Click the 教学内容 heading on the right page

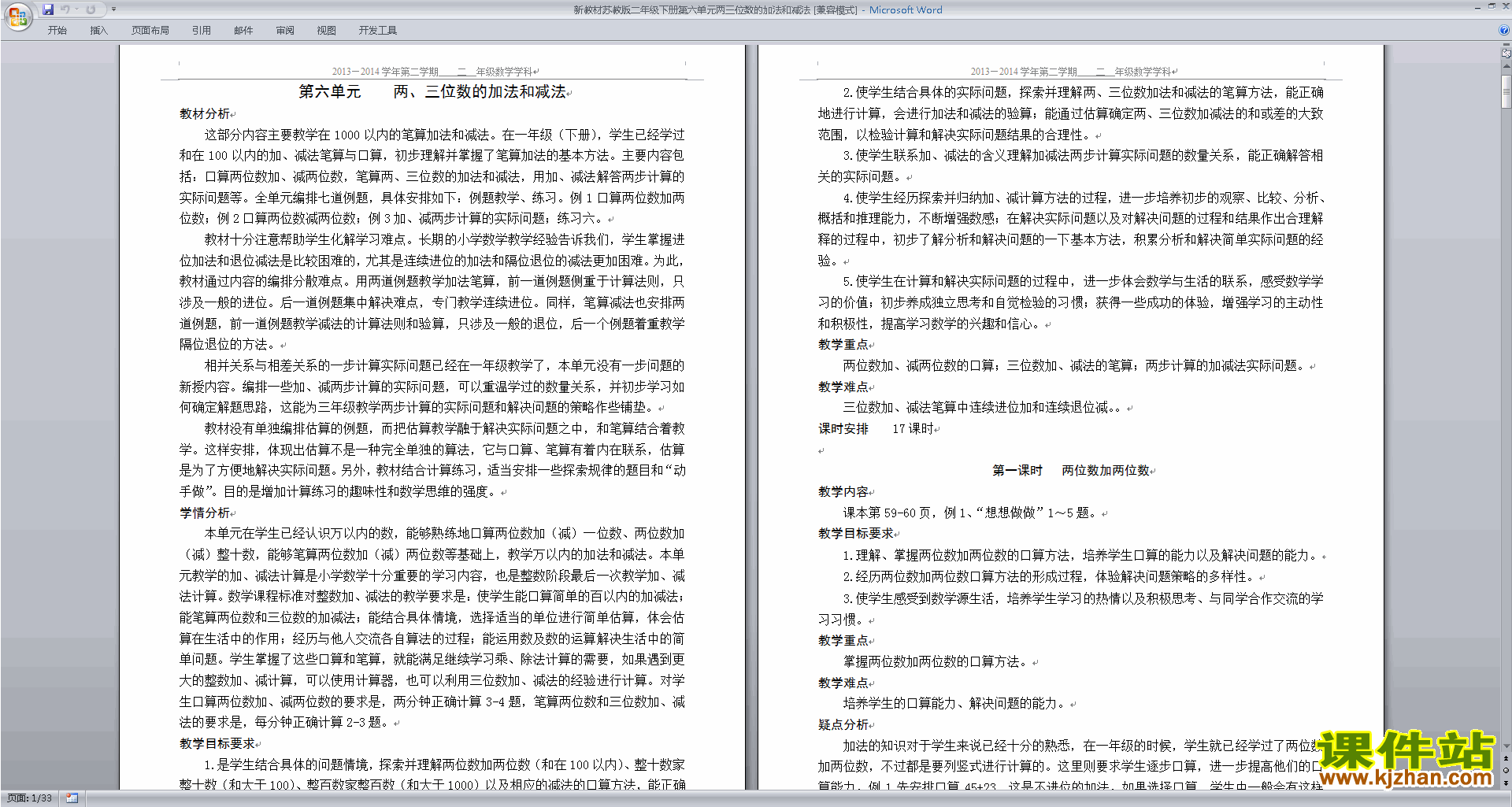click(843, 492)
